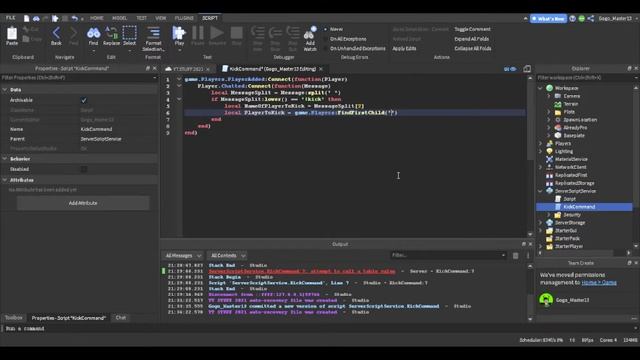The height and width of the screenshot is (360, 640).
Task: Click the ReplicatedStorage icon in Explorer
Action: tap(549, 183)
